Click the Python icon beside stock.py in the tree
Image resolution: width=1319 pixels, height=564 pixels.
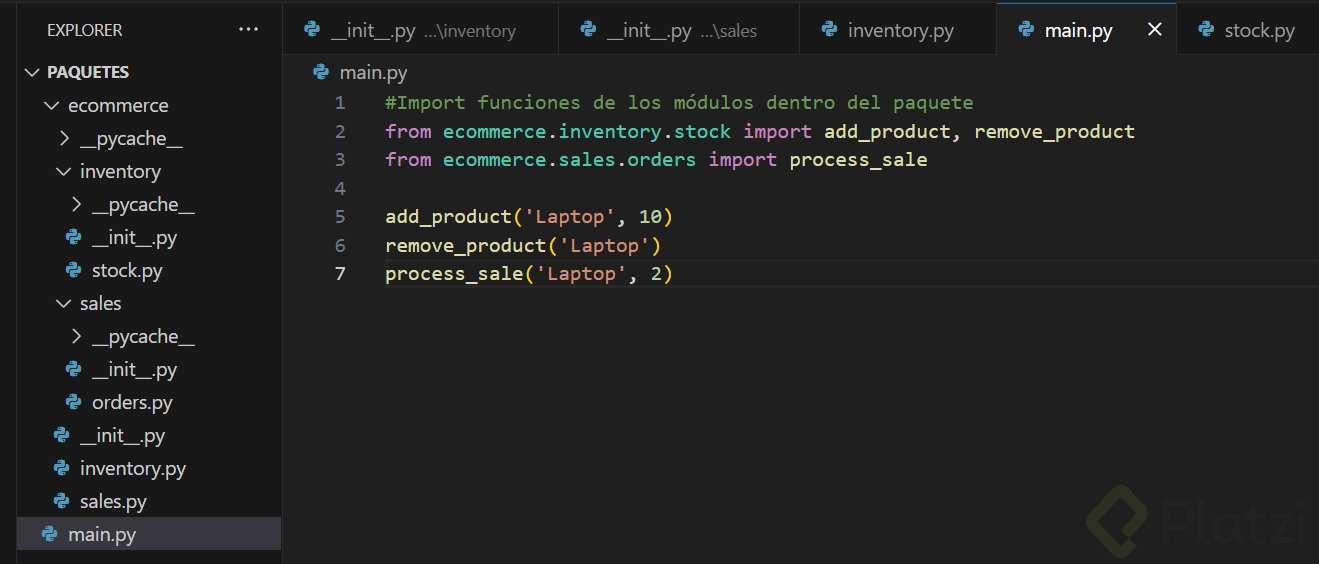73,270
